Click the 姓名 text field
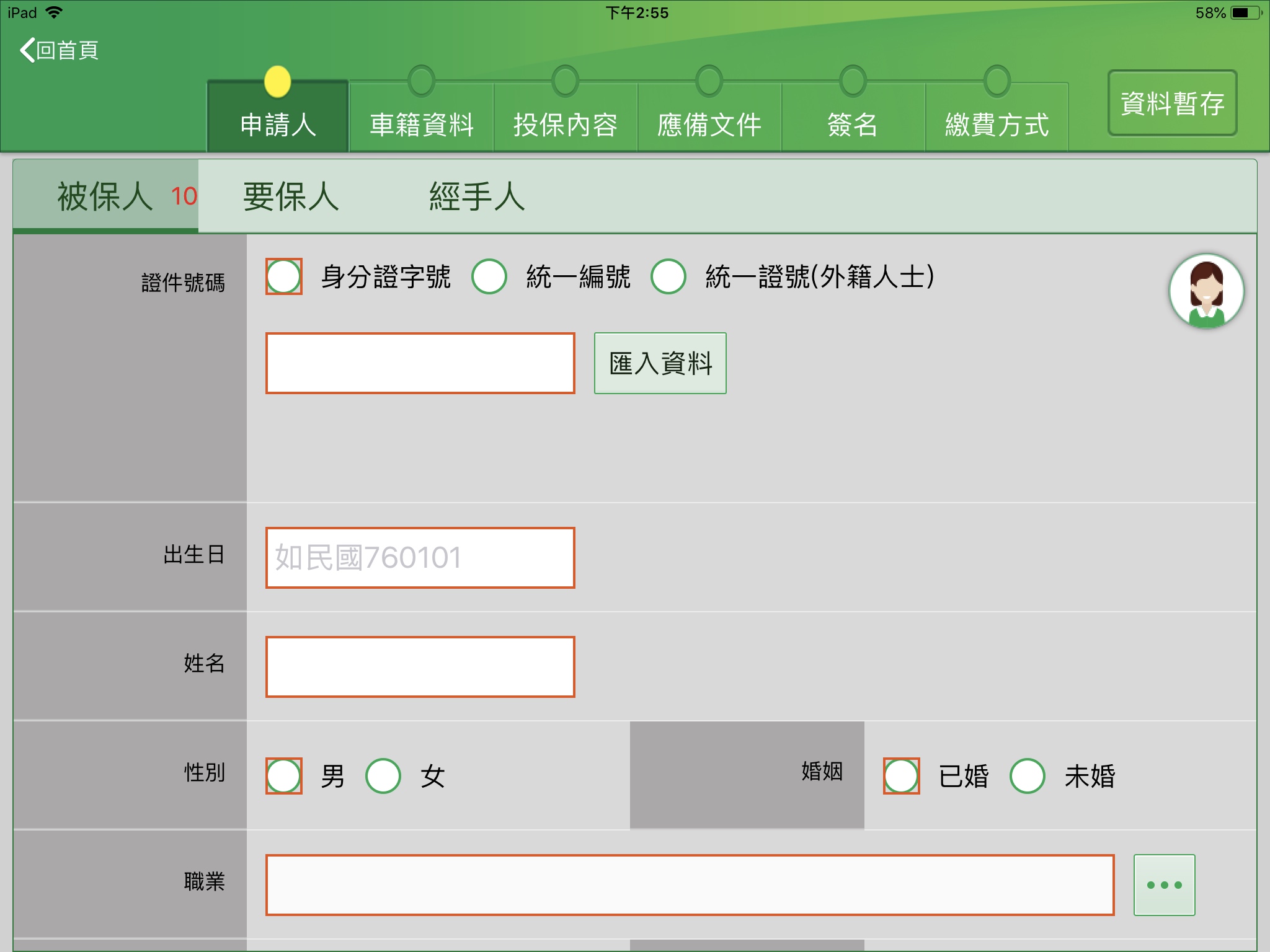1270x952 pixels. pos(420,667)
